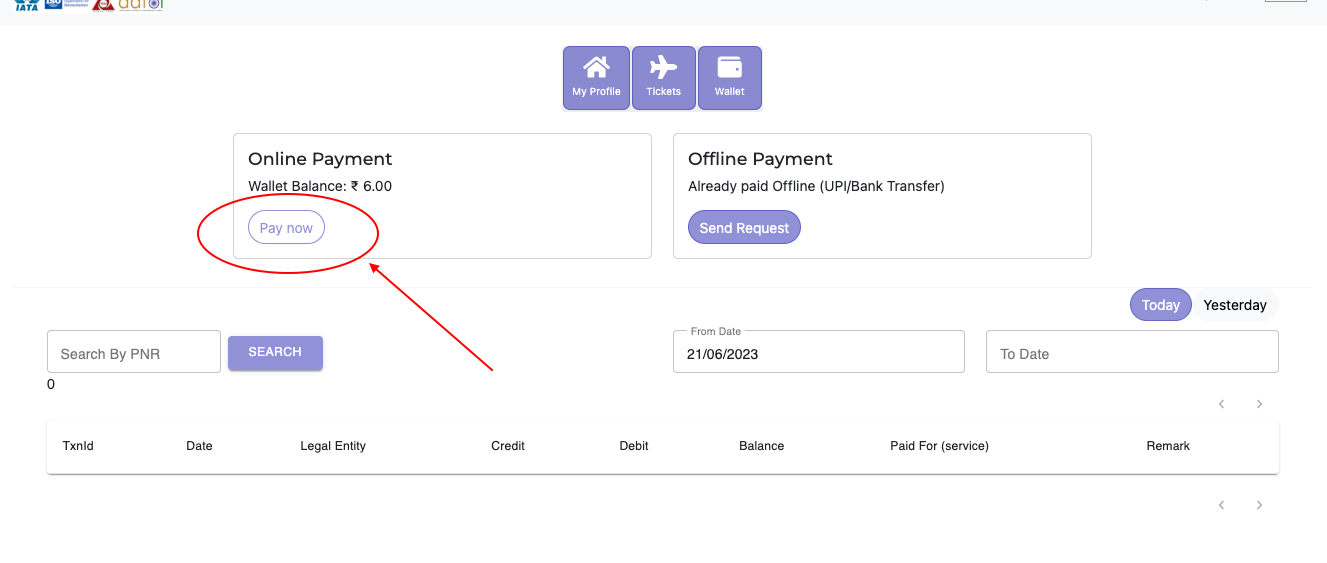The width and height of the screenshot is (1327, 563).
Task: Go to previous page above the table
Action: pyautogui.click(x=1221, y=404)
